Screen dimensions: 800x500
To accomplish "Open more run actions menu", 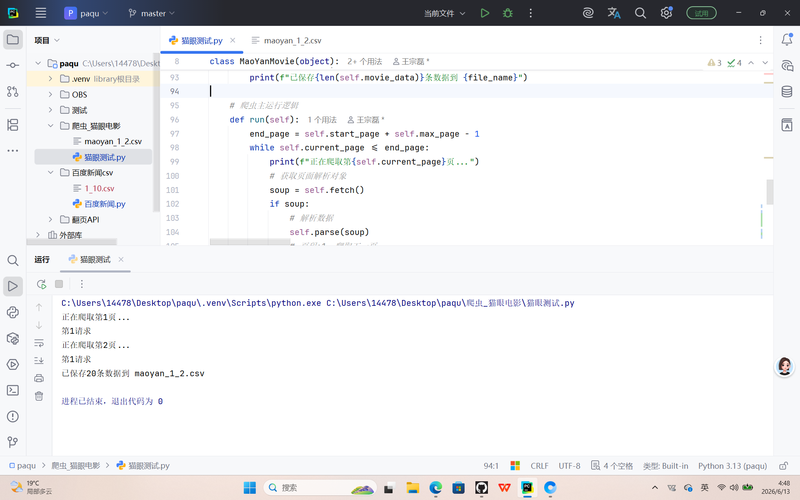I will 531,13.
